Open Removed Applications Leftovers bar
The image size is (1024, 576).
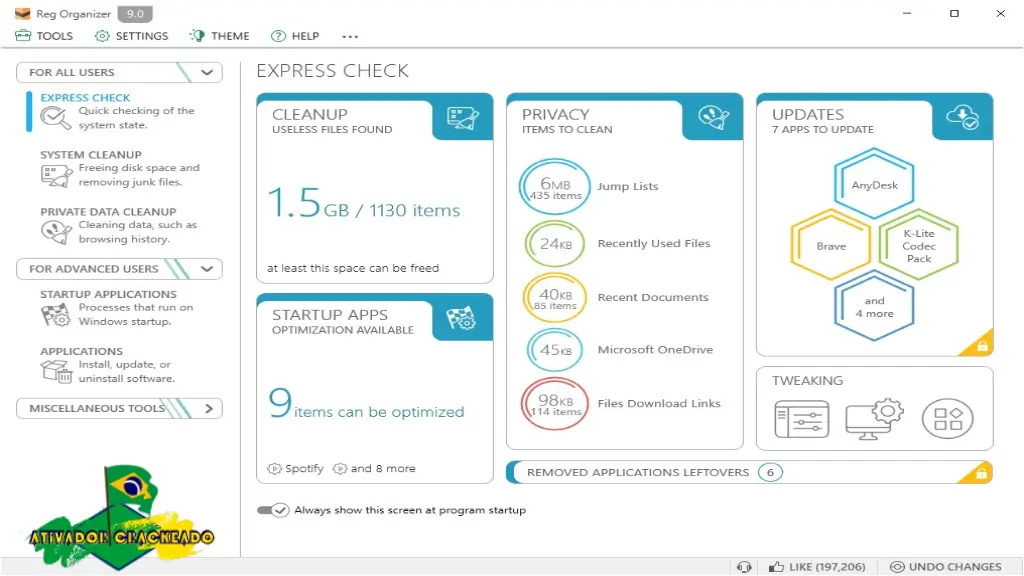[x=749, y=472]
